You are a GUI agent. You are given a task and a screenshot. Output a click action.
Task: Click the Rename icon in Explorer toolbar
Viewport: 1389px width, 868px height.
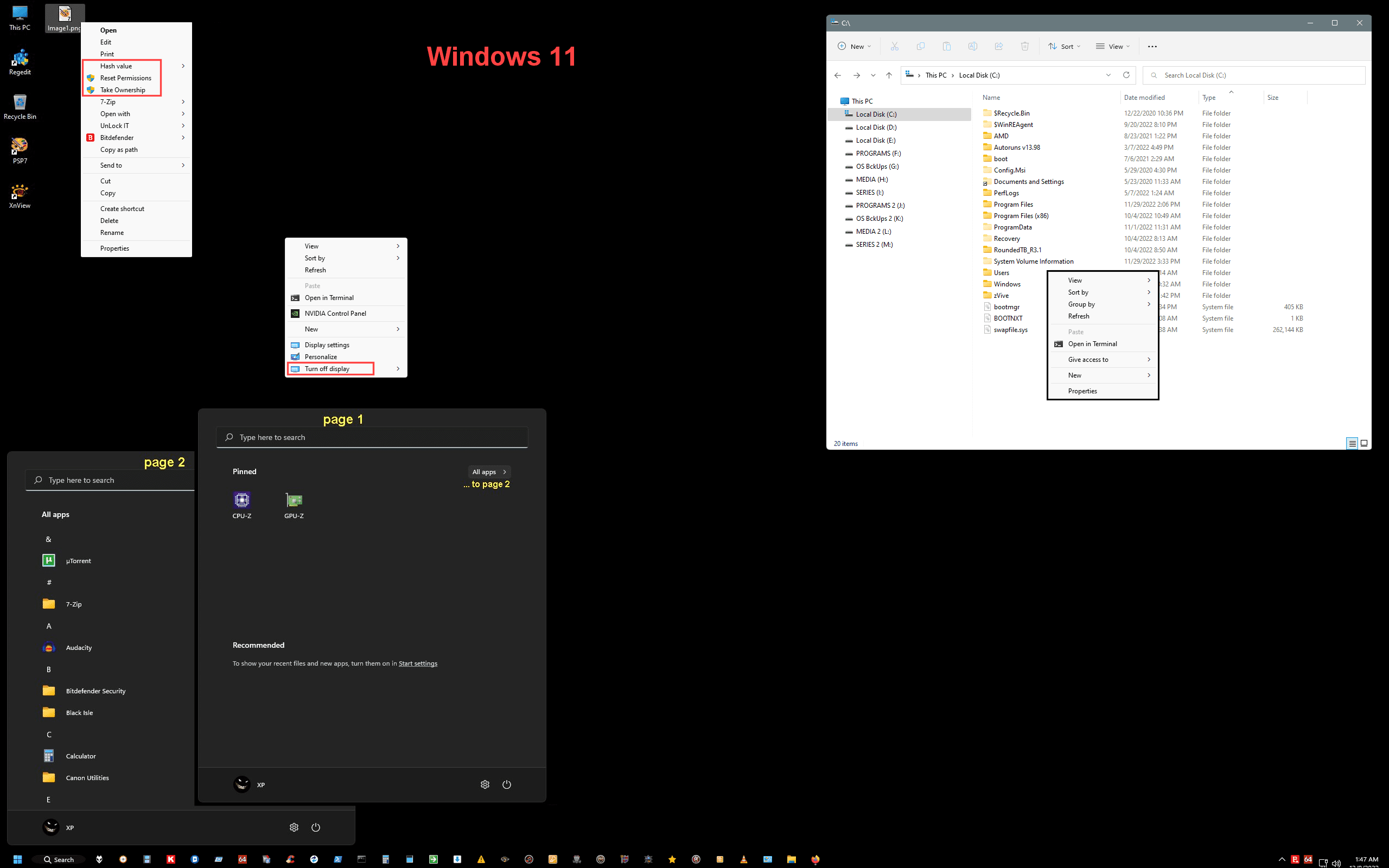[x=972, y=47]
